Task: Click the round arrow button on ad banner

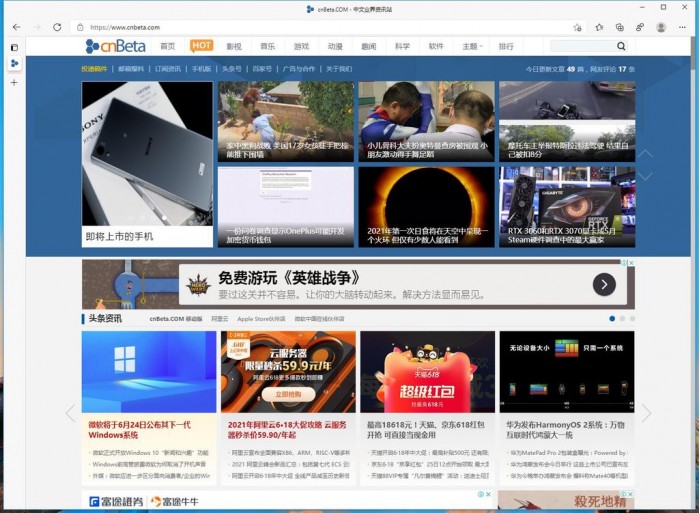Action: (604, 285)
